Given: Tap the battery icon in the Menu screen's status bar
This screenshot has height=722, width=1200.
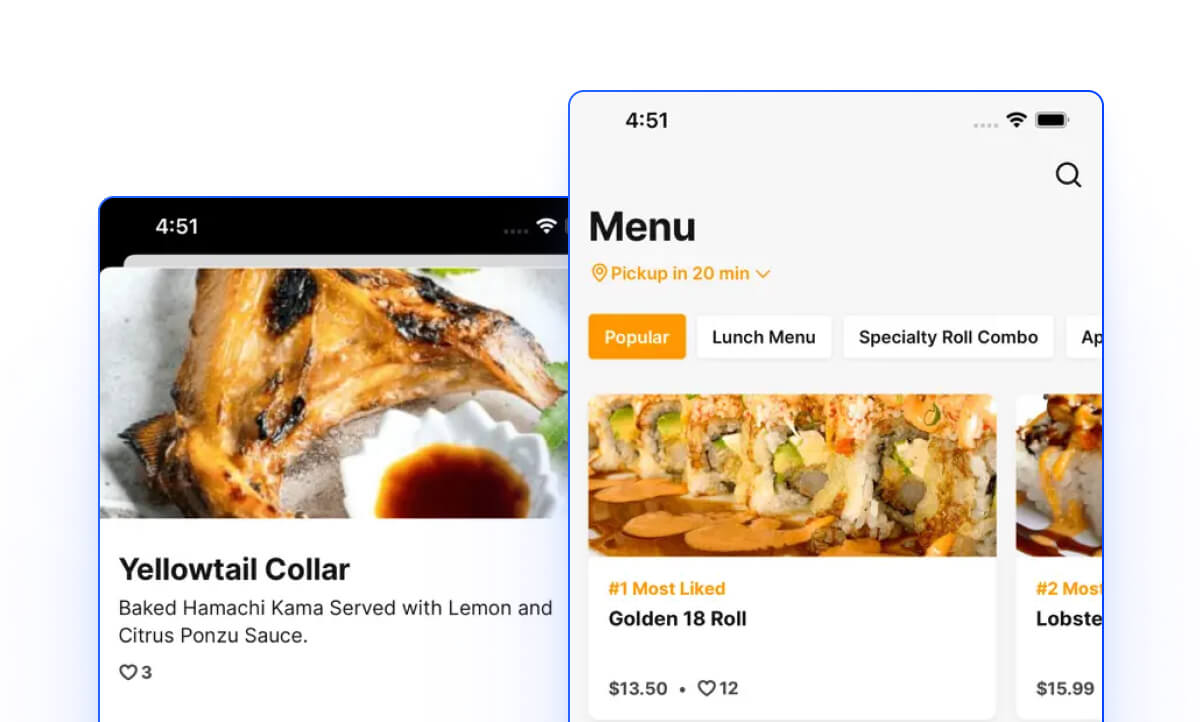Looking at the screenshot, I should (1052, 120).
